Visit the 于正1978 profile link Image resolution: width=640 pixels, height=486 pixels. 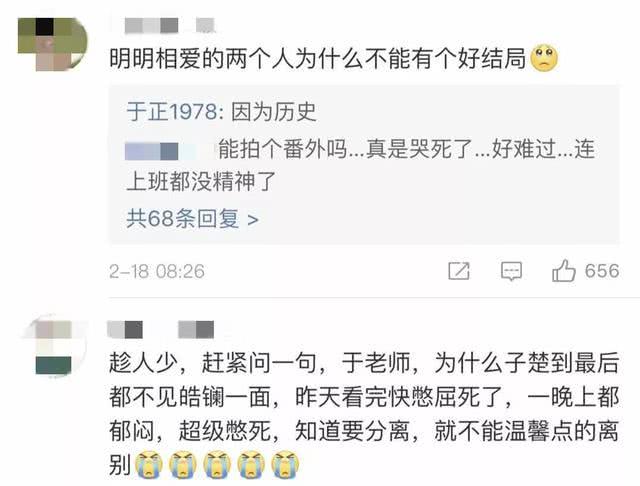[171, 111]
